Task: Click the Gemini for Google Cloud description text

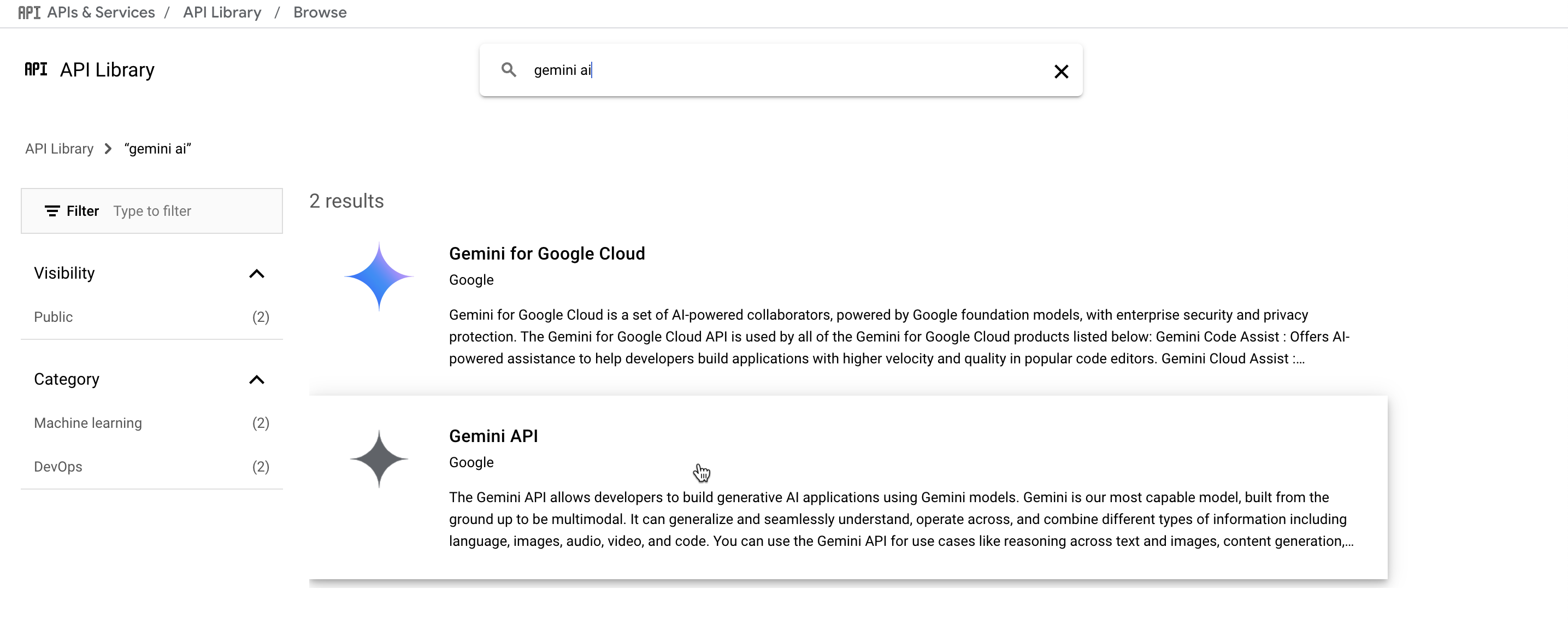Action: click(x=899, y=337)
